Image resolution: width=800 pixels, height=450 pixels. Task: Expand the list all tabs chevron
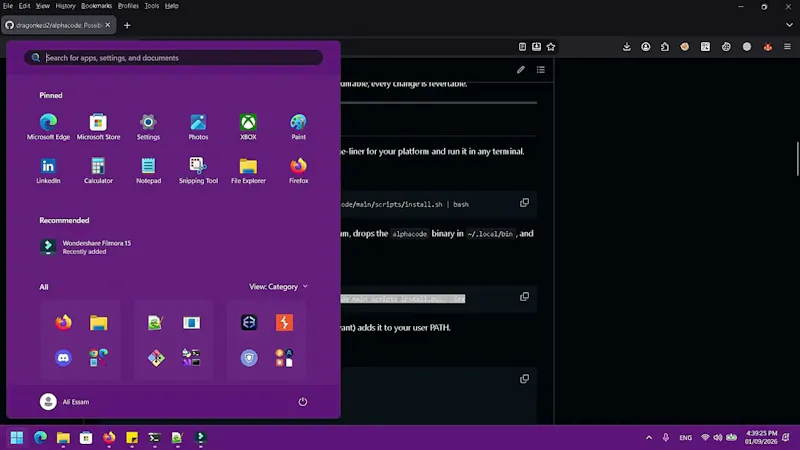coord(789,25)
